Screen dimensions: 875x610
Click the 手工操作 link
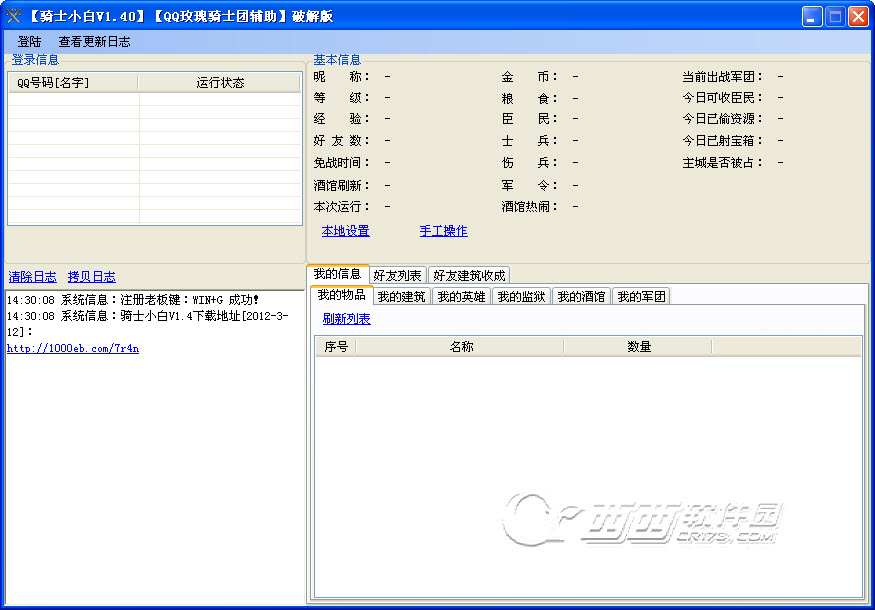[444, 230]
